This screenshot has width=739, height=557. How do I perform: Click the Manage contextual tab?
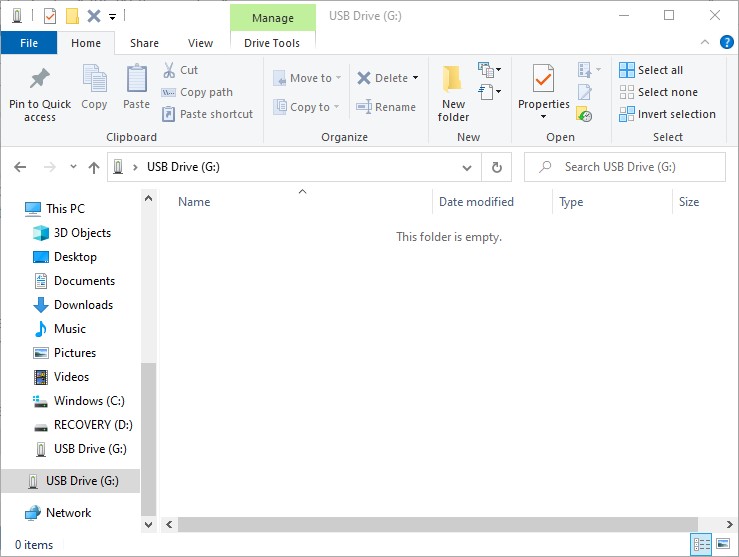click(273, 18)
